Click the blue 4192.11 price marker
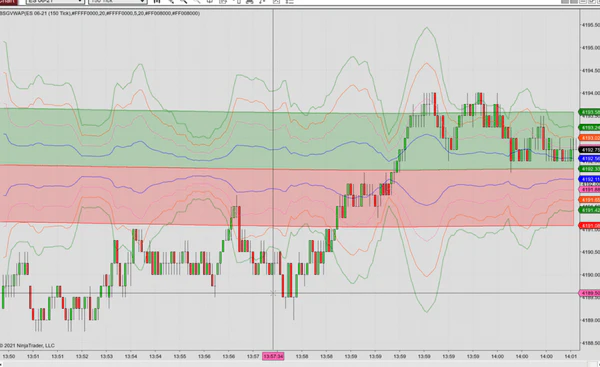 pyautogui.click(x=589, y=179)
